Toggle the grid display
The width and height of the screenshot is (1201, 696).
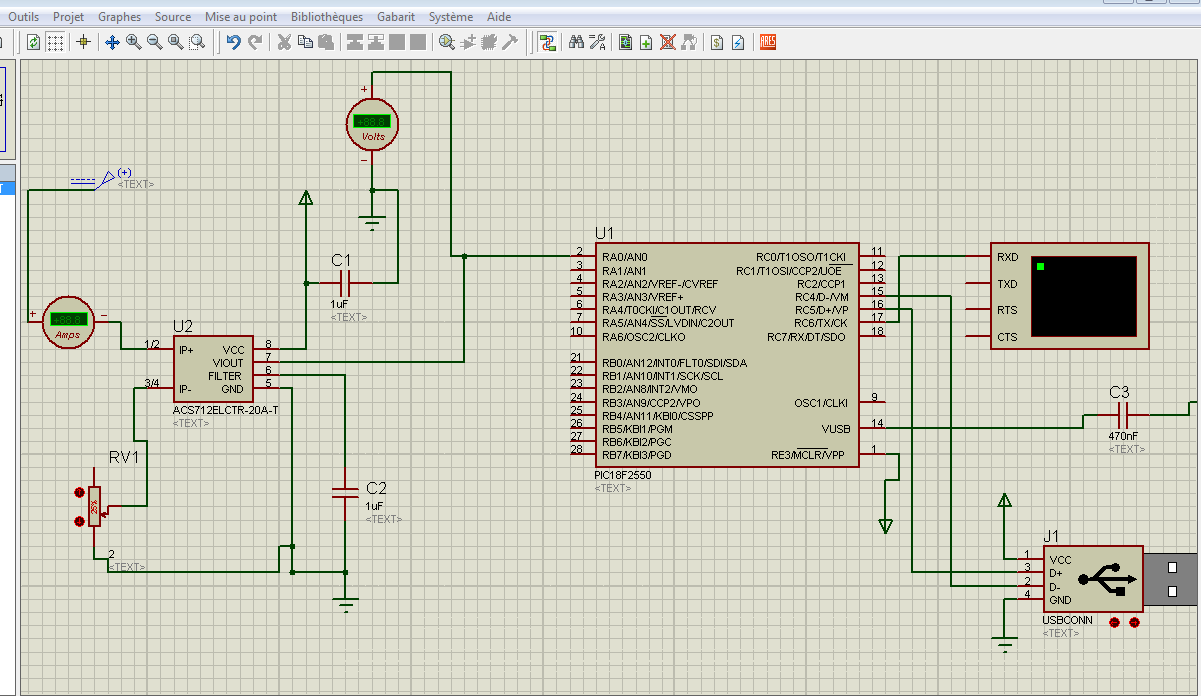[56, 42]
